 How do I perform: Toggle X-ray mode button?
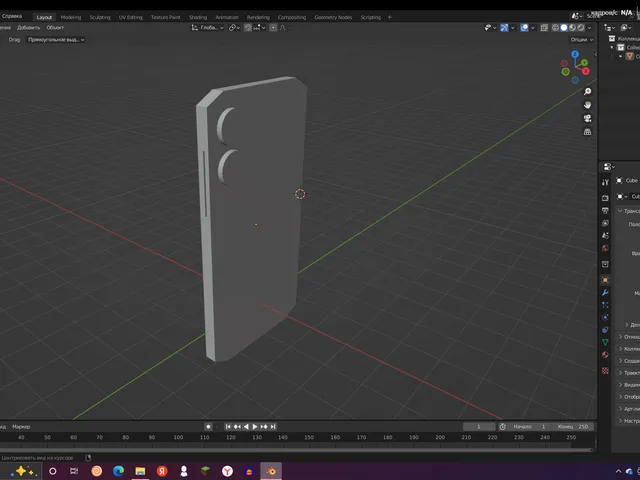point(544,28)
